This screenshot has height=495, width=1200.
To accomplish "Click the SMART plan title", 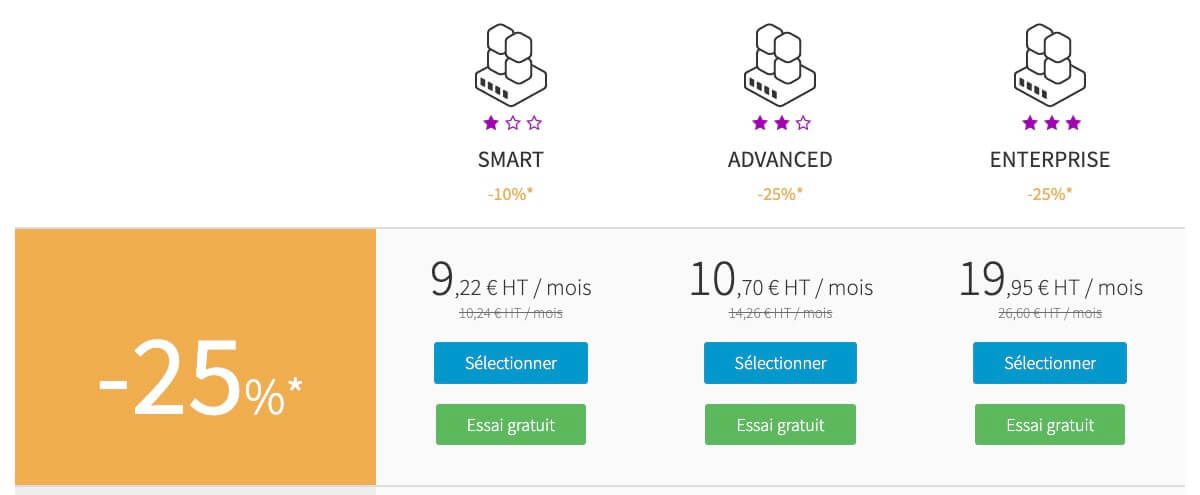I will [x=511, y=160].
